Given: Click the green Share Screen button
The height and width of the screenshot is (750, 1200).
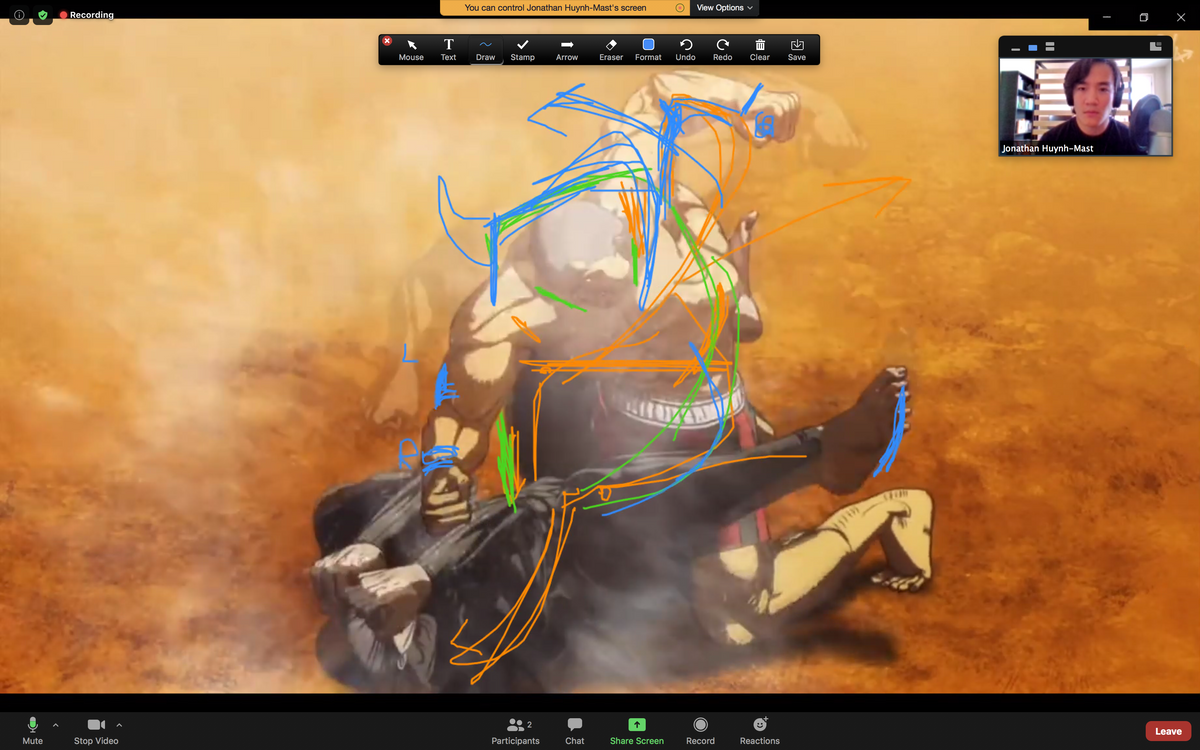Looking at the screenshot, I should coord(636,730).
